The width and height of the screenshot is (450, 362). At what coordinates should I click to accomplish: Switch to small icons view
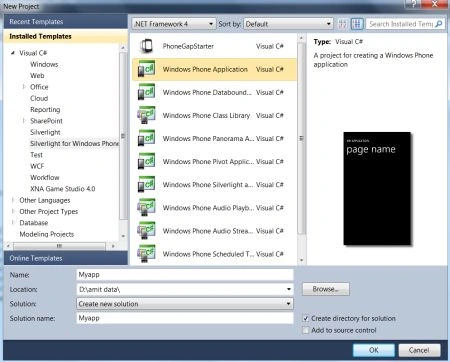pyautogui.click(x=342, y=24)
